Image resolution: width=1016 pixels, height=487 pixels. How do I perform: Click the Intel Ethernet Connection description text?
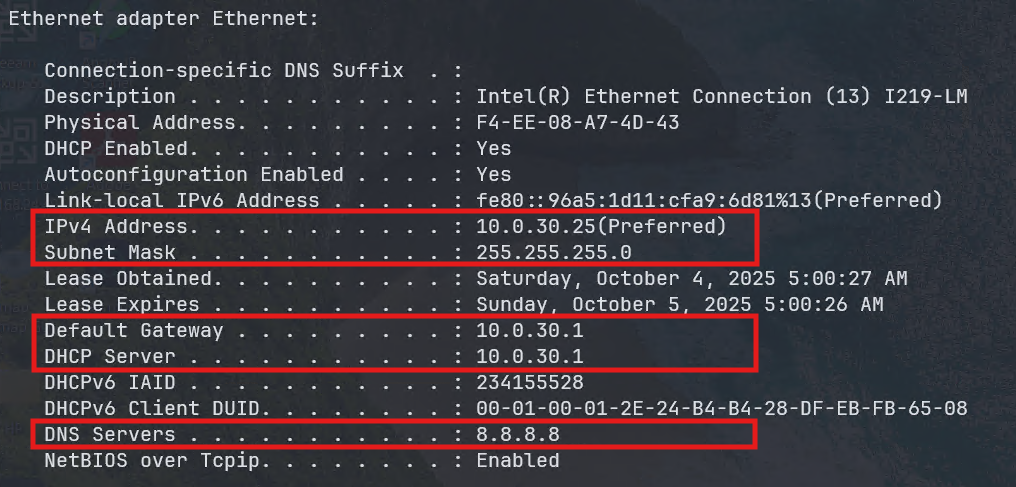pos(721,97)
